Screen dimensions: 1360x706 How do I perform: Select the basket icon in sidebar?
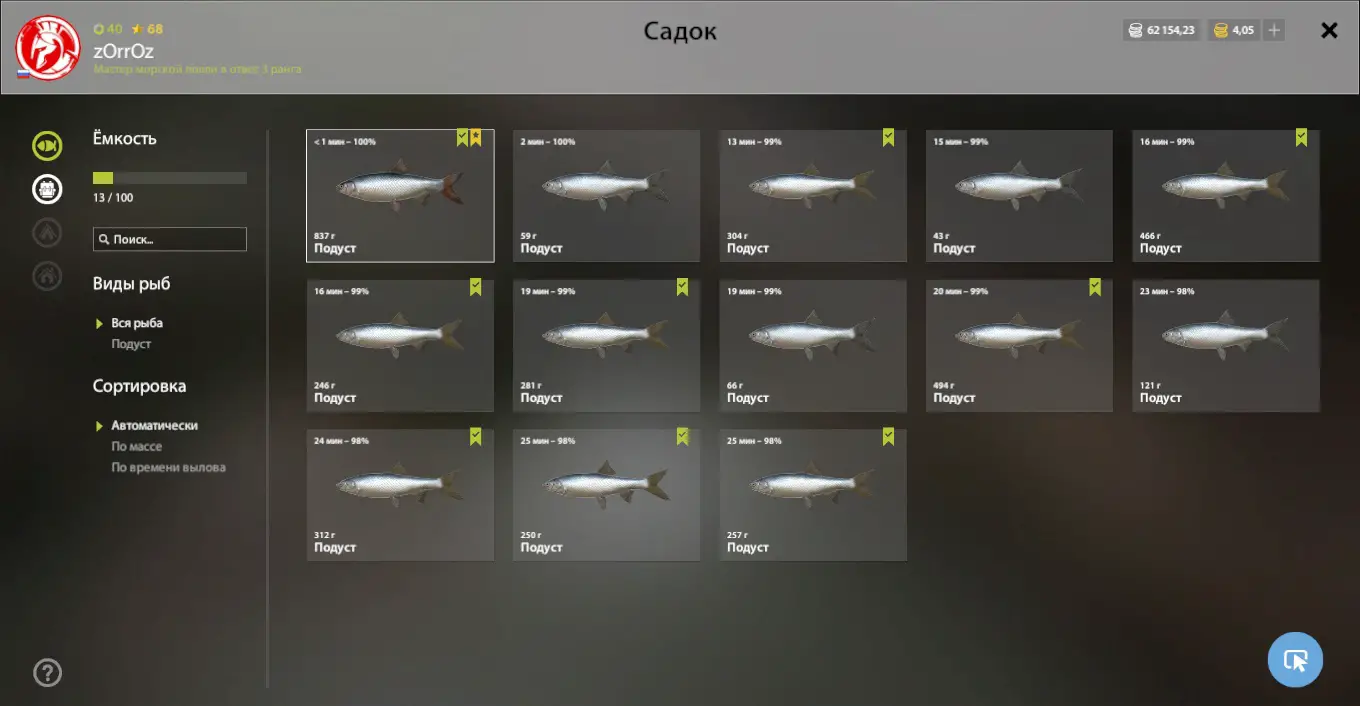[47, 188]
